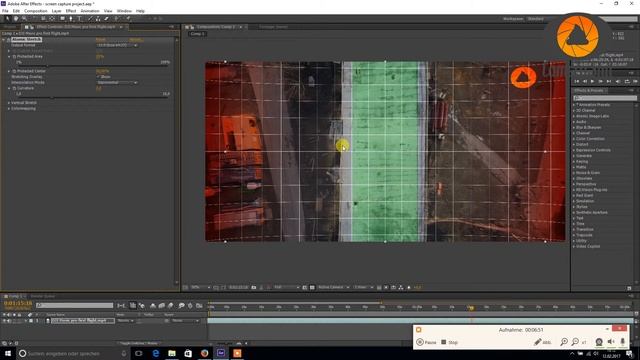The height and width of the screenshot is (360, 640).
Task: Expand the Distort effects category
Action: [573, 144]
